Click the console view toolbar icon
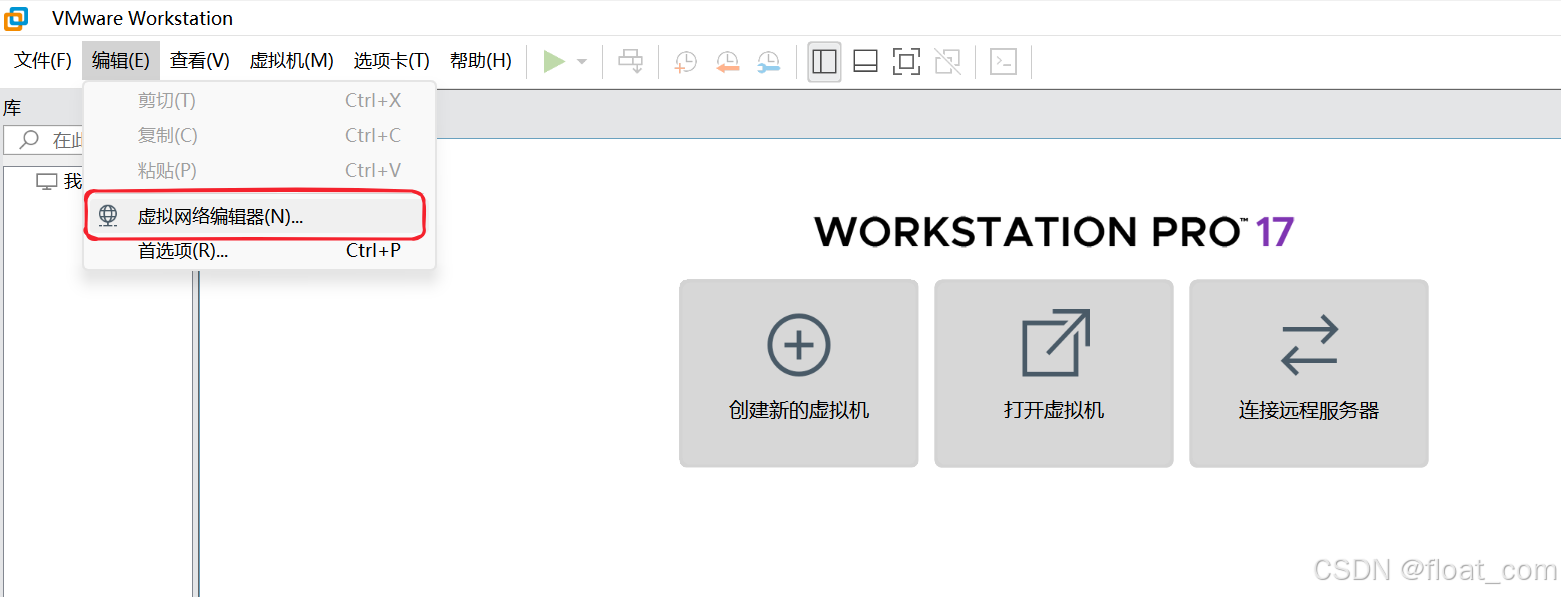The height and width of the screenshot is (597, 1561). point(1004,62)
